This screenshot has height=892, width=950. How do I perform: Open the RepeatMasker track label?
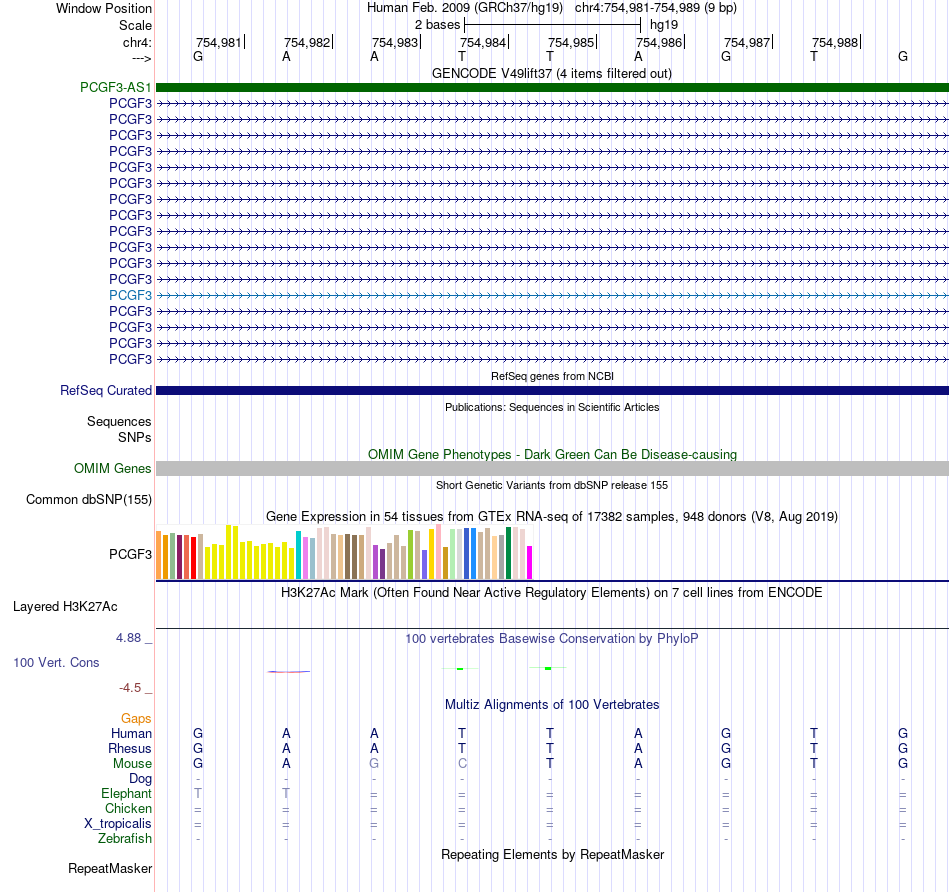pyautogui.click(x=110, y=868)
